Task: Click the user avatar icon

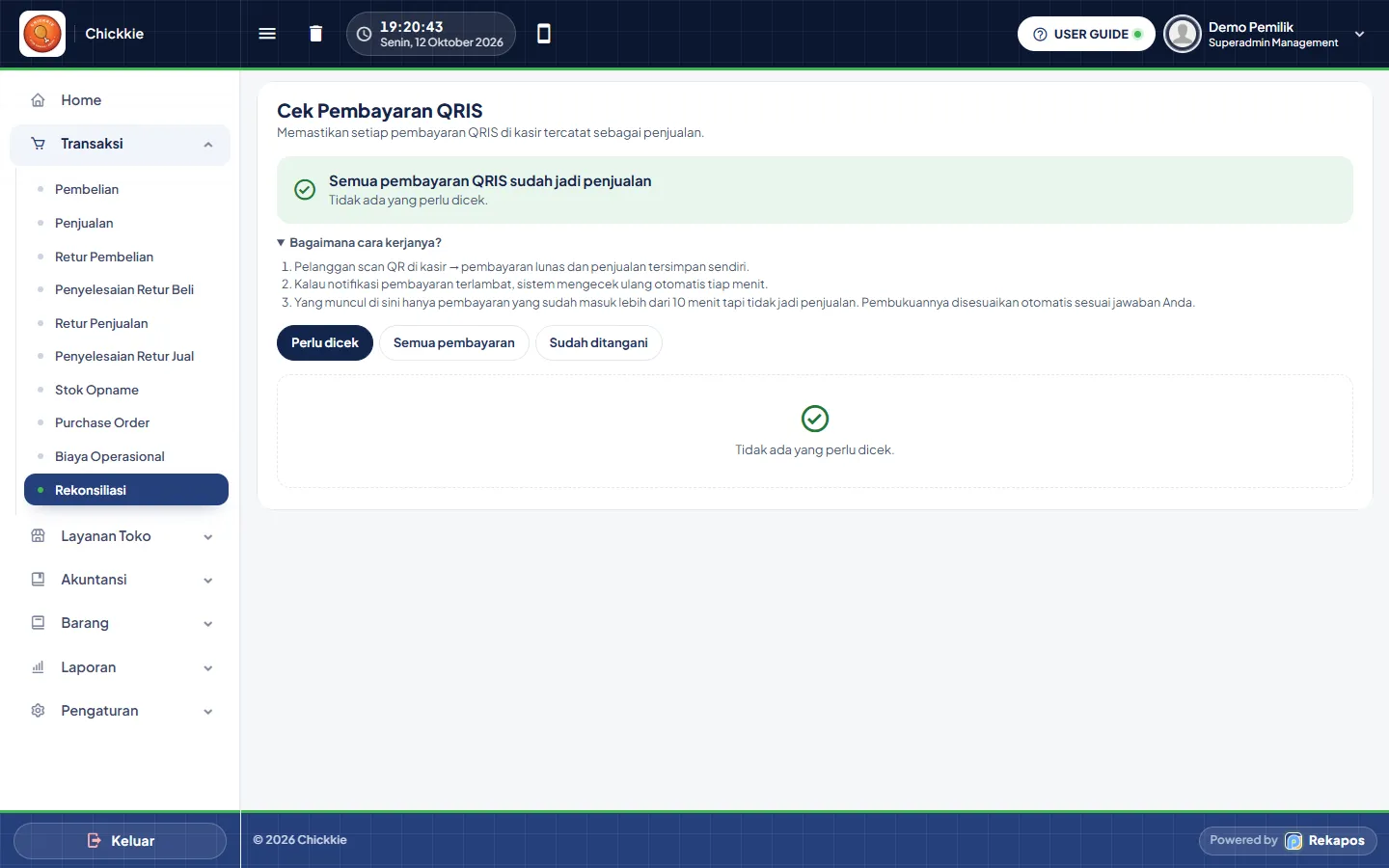Action: pyautogui.click(x=1182, y=34)
